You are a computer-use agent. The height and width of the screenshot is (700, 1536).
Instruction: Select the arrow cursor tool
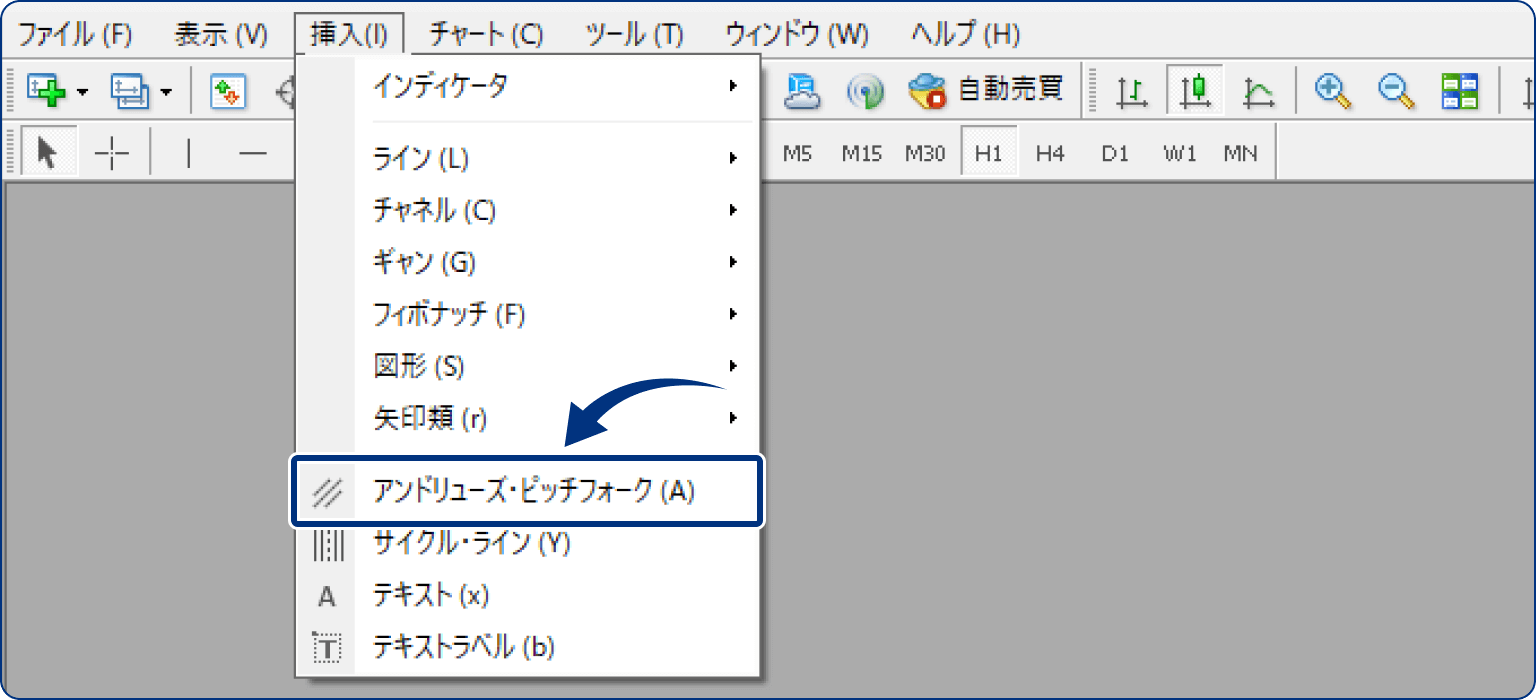tap(48, 152)
